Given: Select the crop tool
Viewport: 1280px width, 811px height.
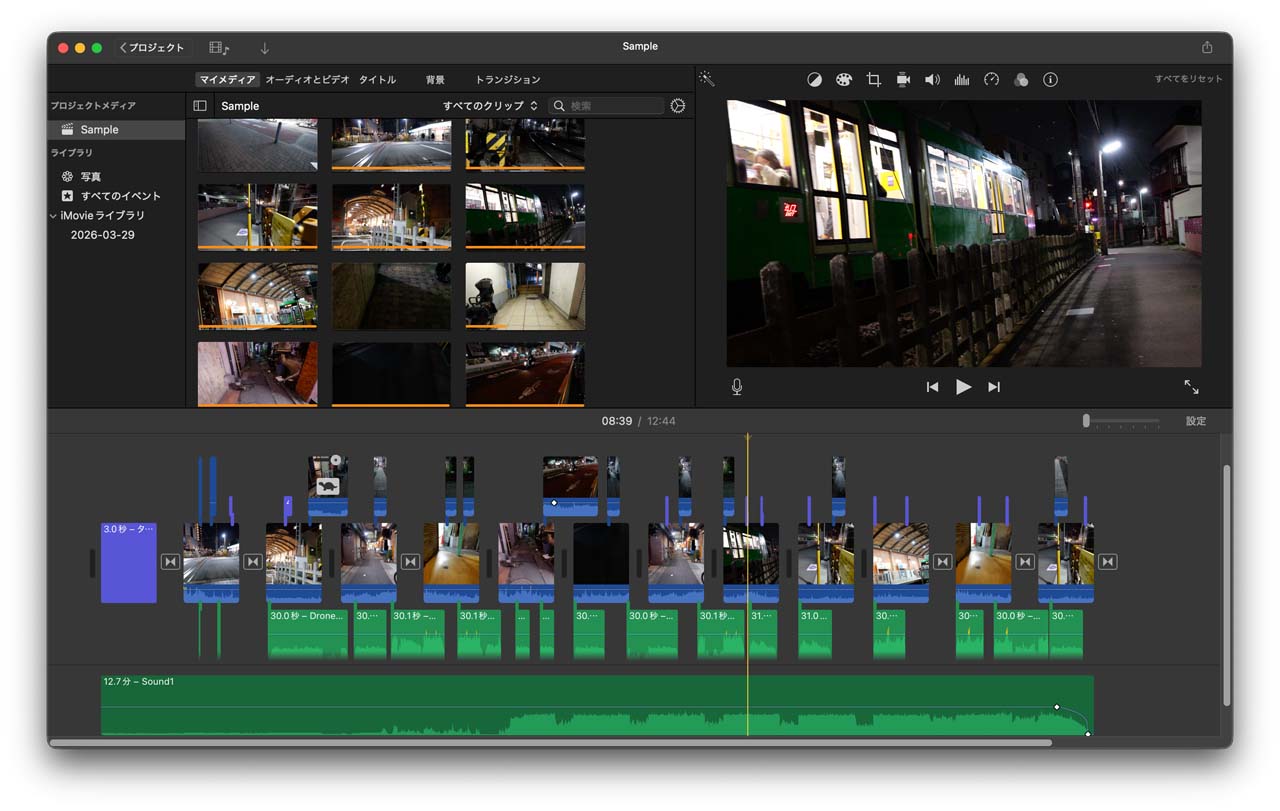Looking at the screenshot, I should tap(873, 80).
